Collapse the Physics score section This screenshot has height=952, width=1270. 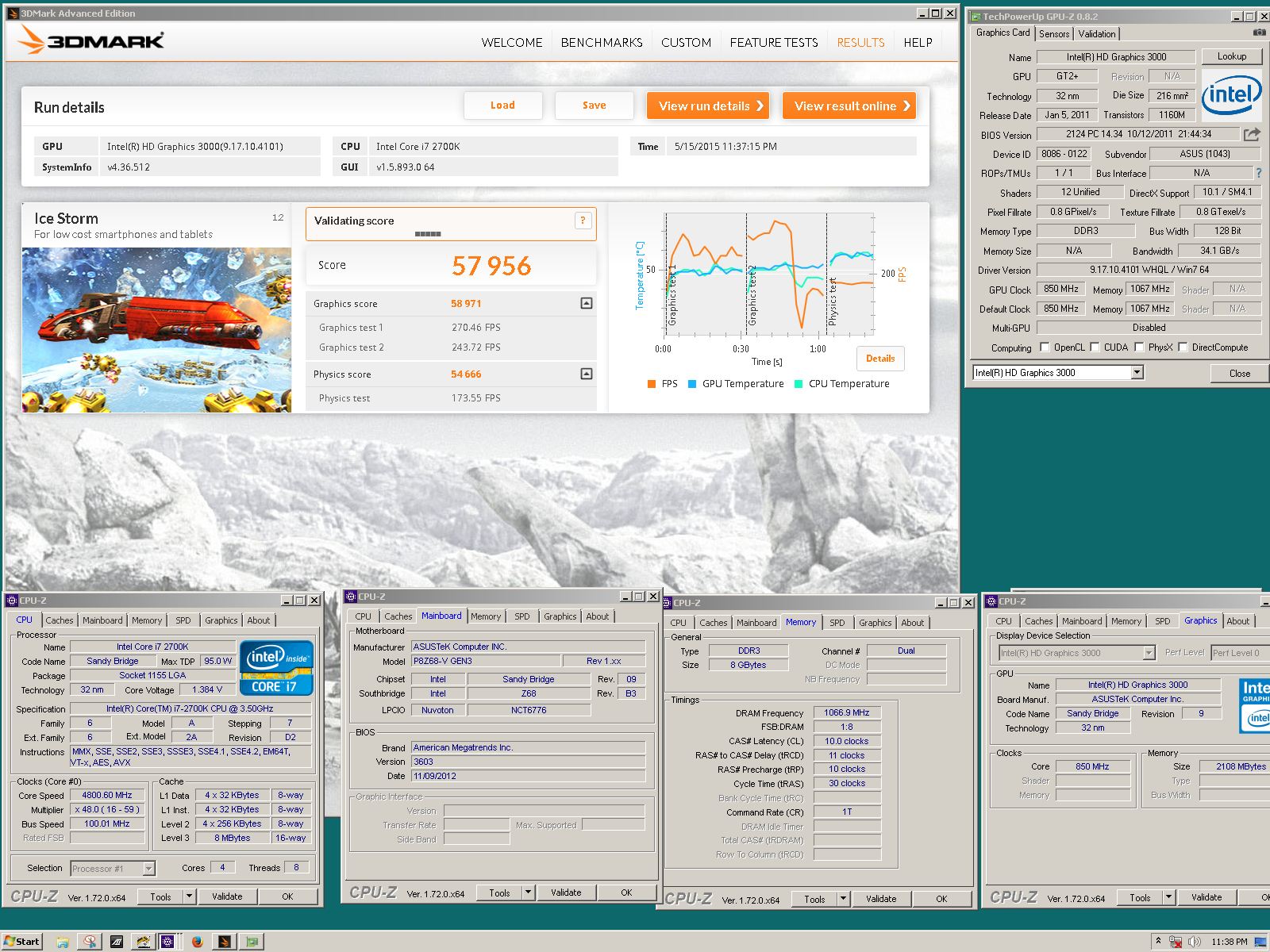pos(587,374)
